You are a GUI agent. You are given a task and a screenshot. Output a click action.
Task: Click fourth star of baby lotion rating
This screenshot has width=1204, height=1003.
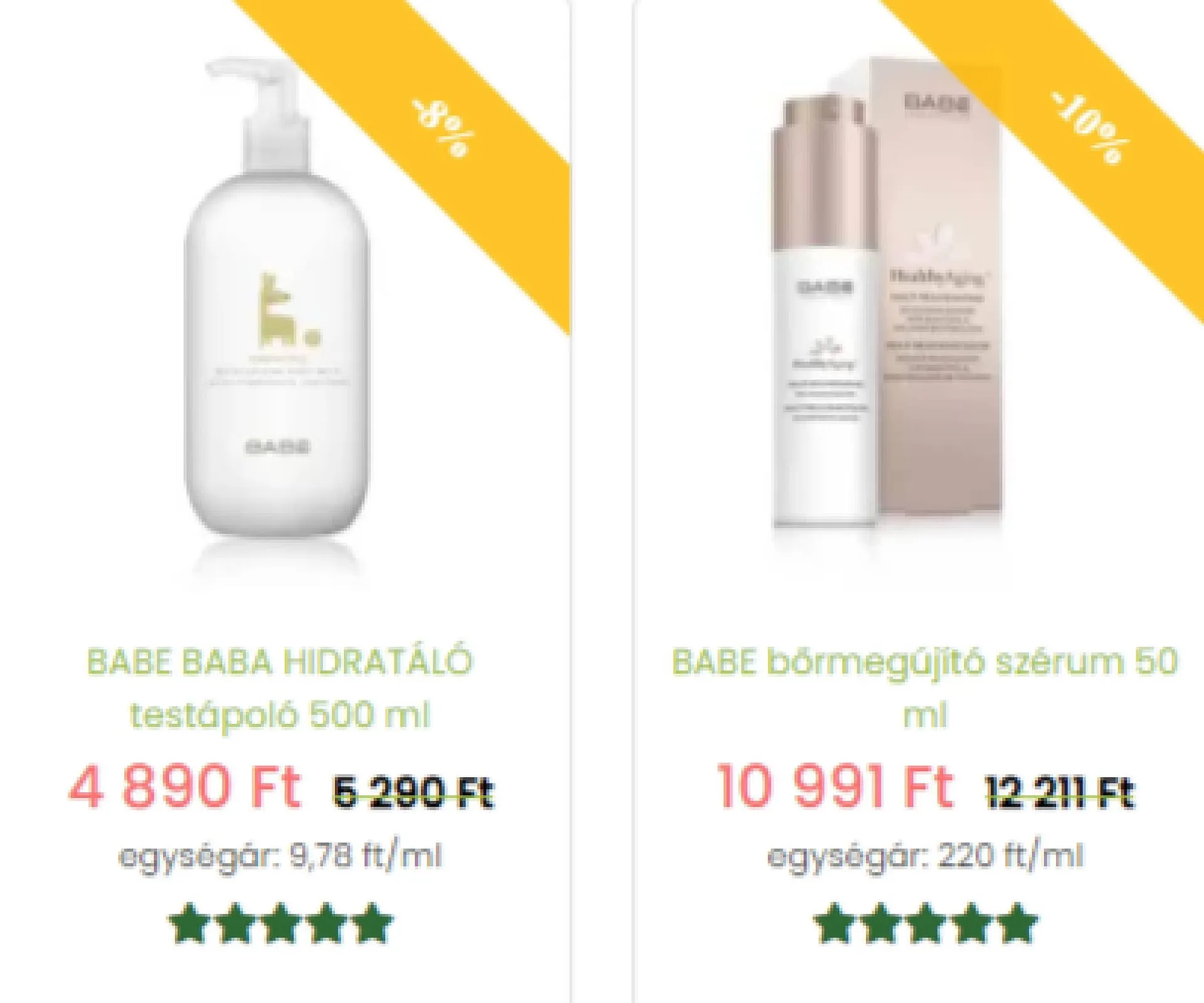point(326,923)
